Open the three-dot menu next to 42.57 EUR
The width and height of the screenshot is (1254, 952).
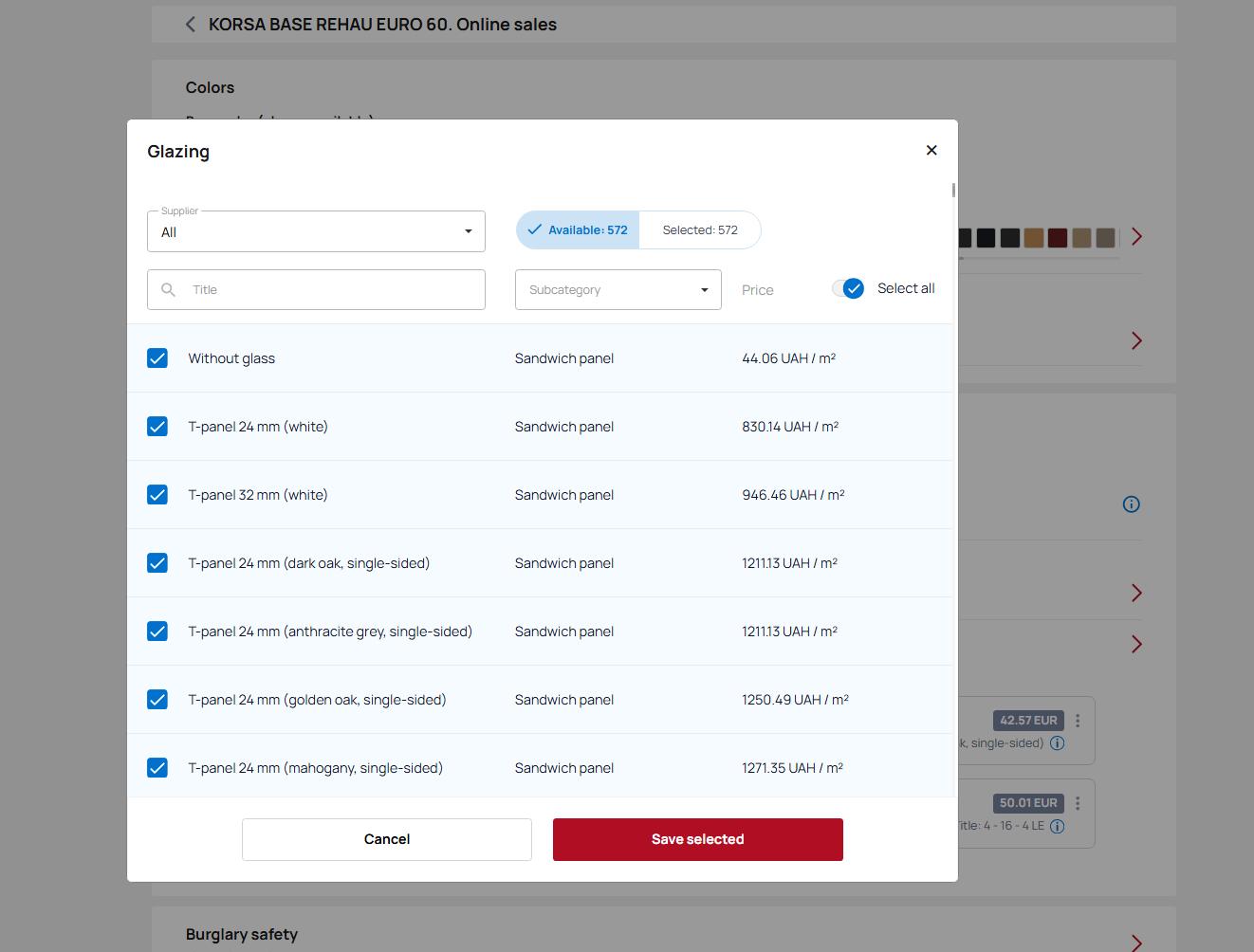(x=1078, y=721)
